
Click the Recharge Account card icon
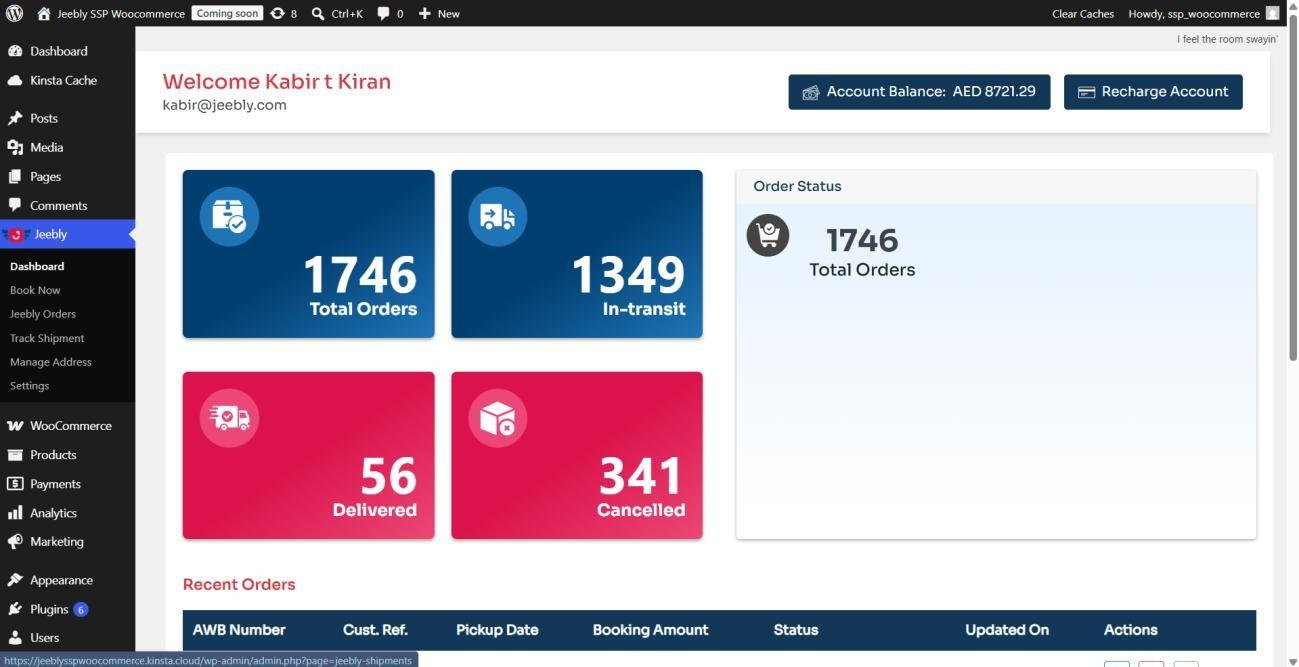coord(1086,92)
